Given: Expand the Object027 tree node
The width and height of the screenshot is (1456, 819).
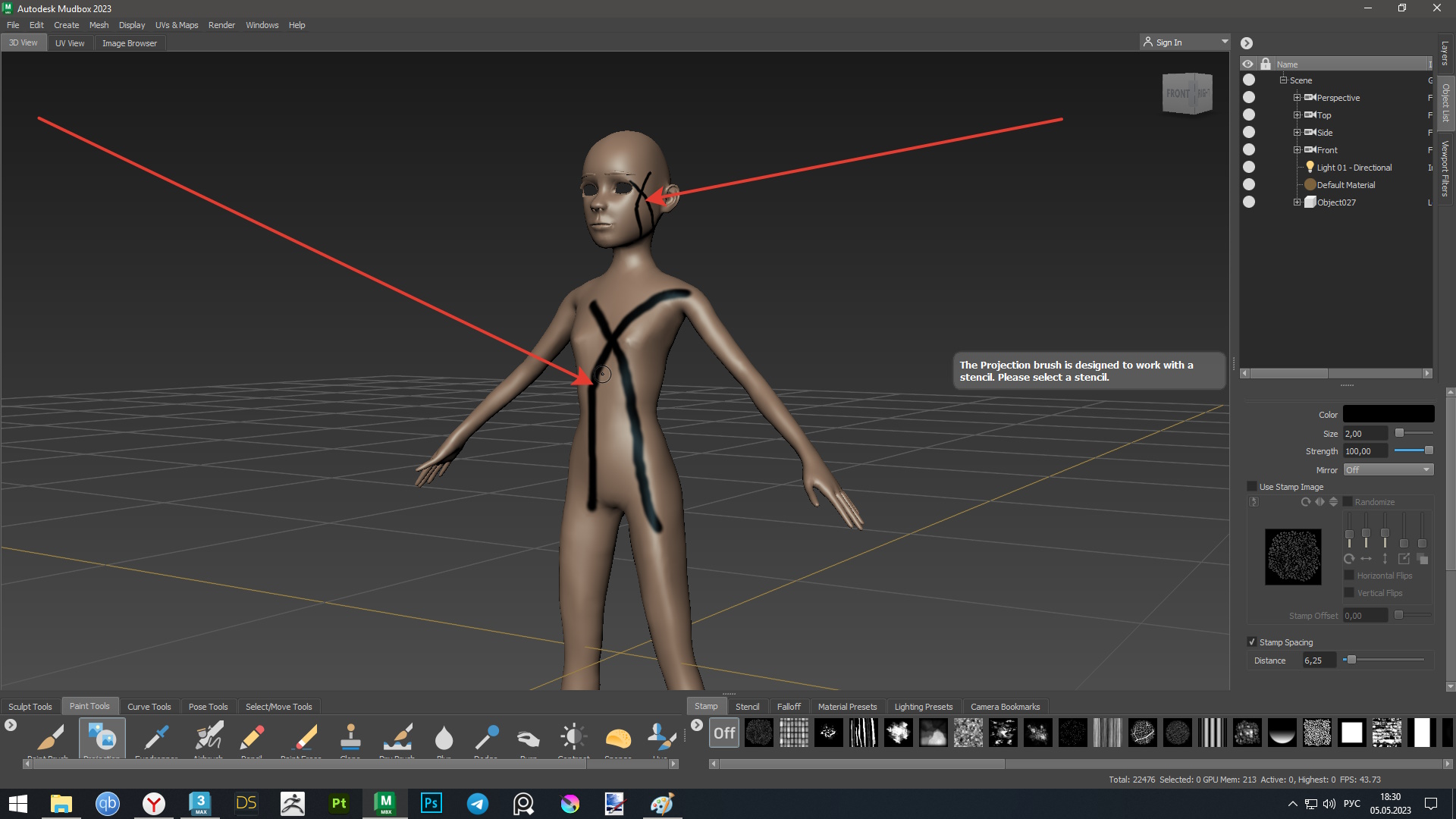Looking at the screenshot, I should pos(1297,202).
